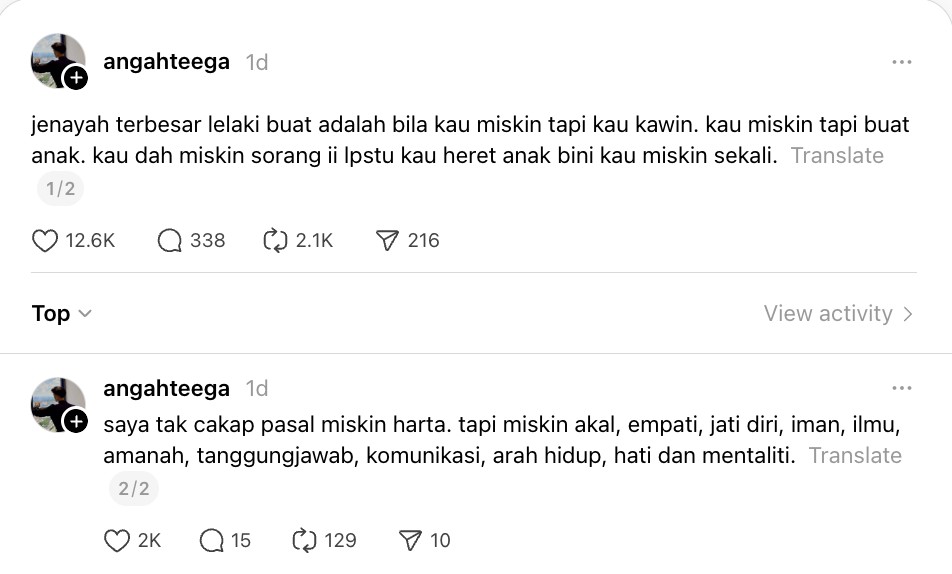Repost the reply with 129 reposts
The height and width of the screenshot is (574, 952).
coord(303,541)
